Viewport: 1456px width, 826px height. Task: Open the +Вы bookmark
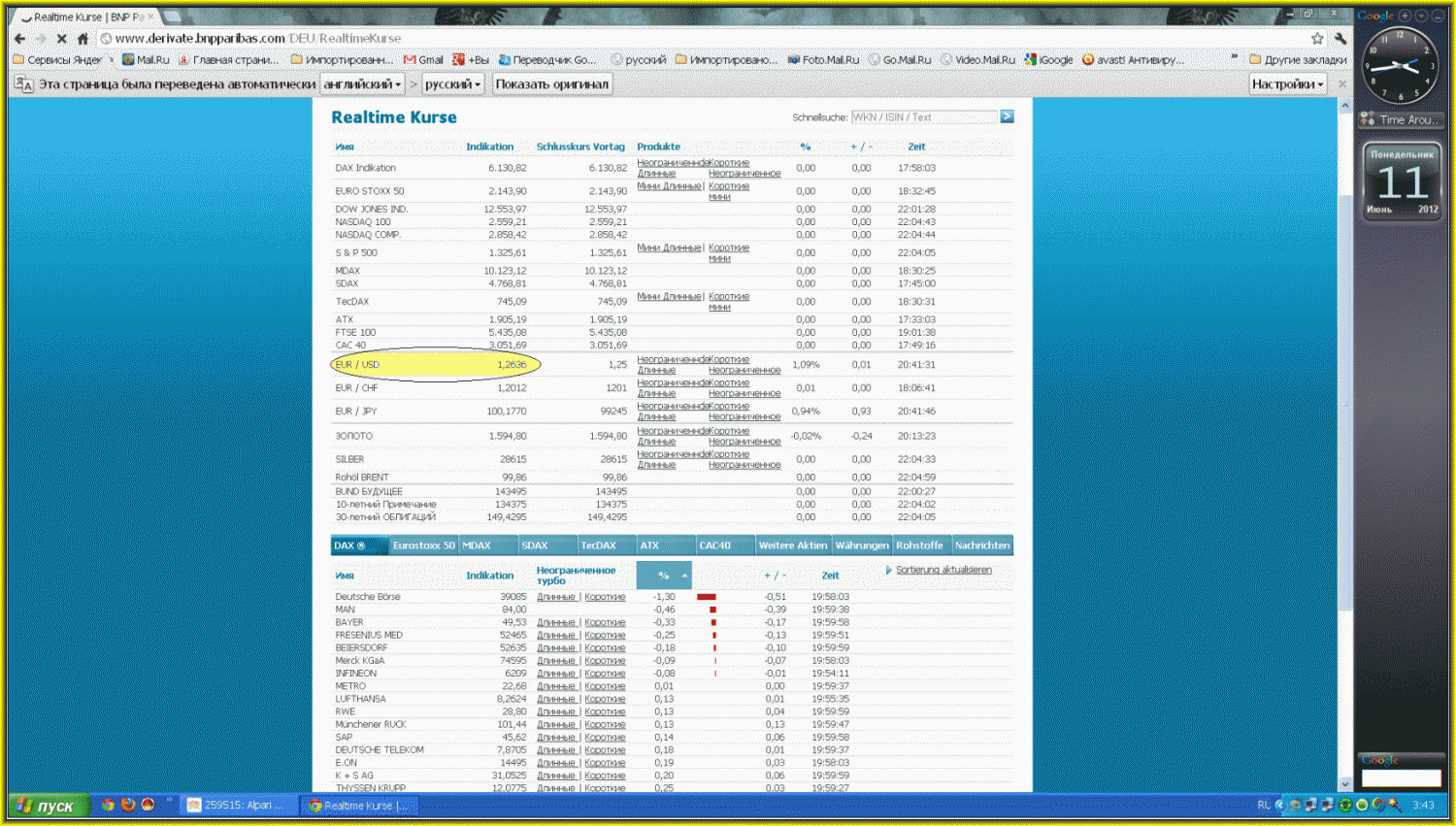471,60
